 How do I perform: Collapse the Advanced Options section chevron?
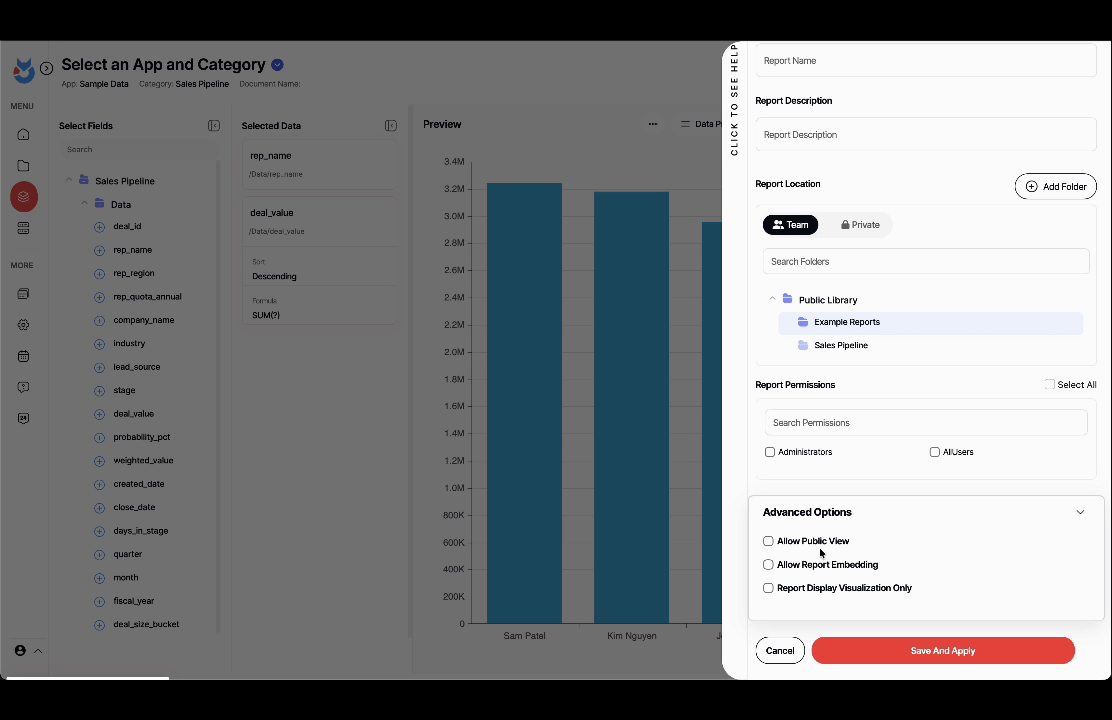[x=1080, y=512]
